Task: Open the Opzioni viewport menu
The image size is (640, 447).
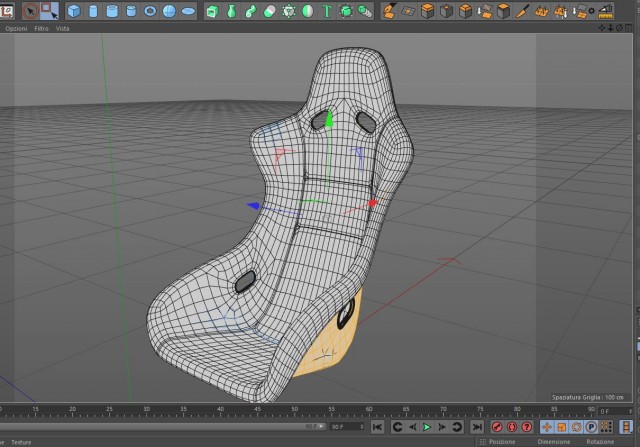Action: click(x=16, y=29)
